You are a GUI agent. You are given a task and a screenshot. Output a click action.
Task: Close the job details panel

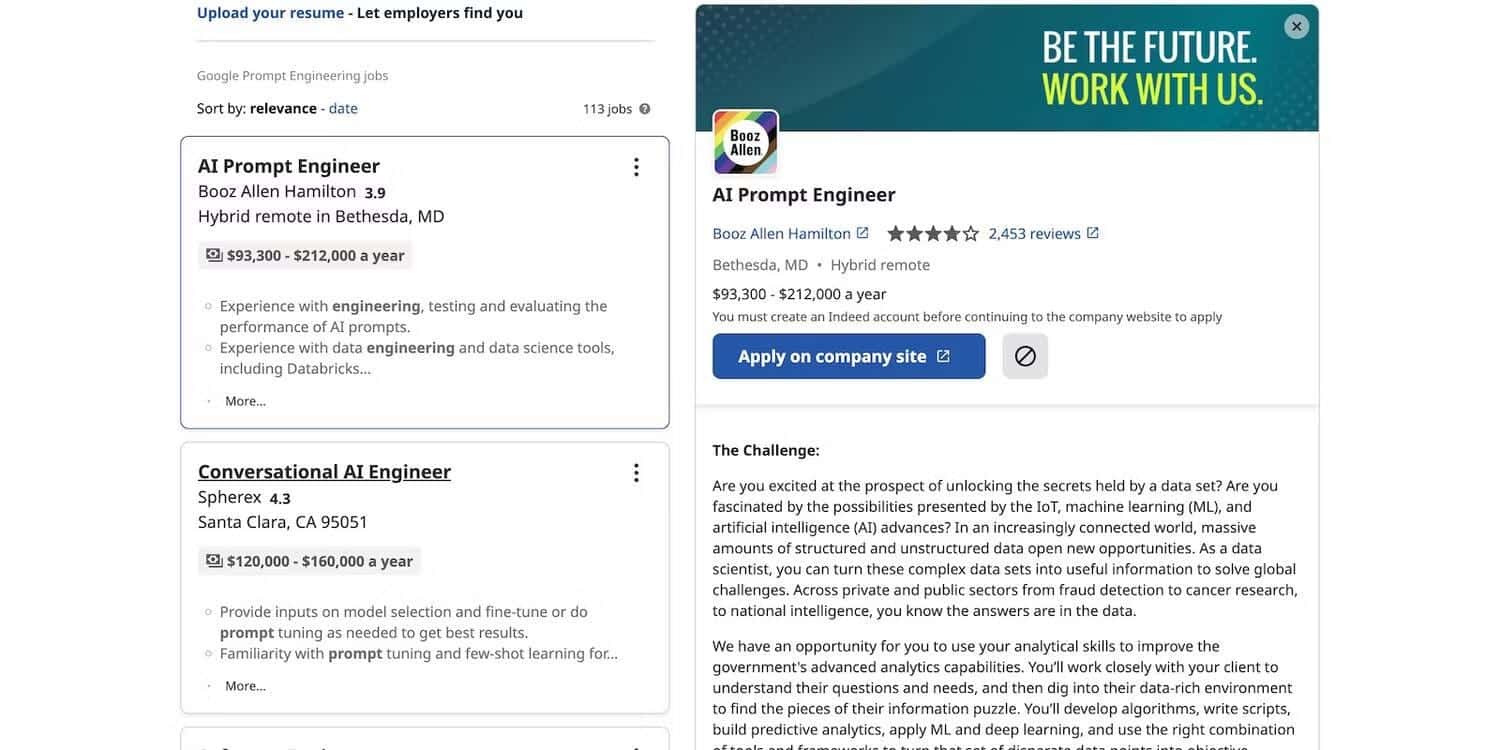point(1297,27)
